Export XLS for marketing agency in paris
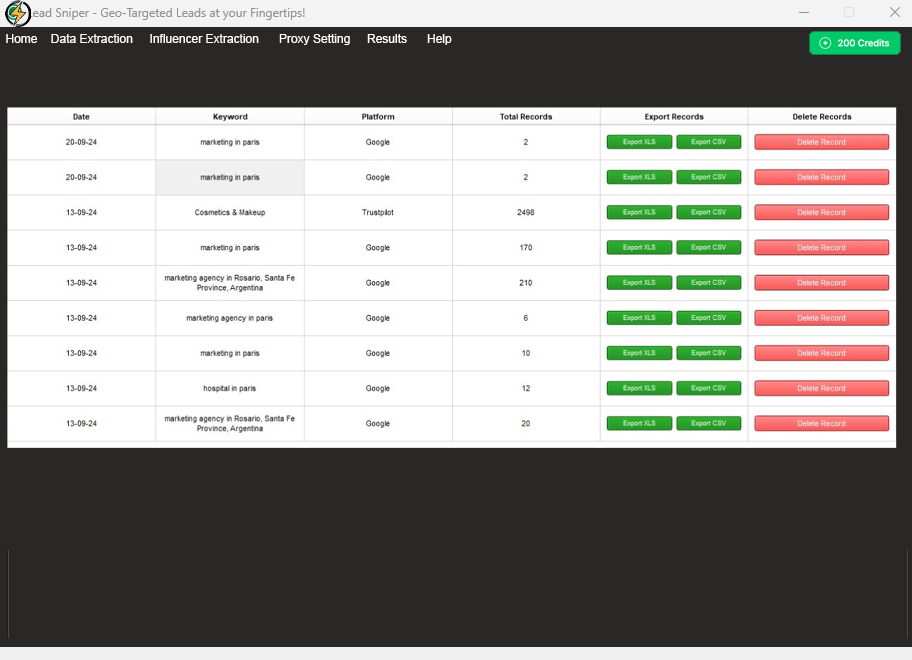This screenshot has height=660, width=912. coord(639,318)
